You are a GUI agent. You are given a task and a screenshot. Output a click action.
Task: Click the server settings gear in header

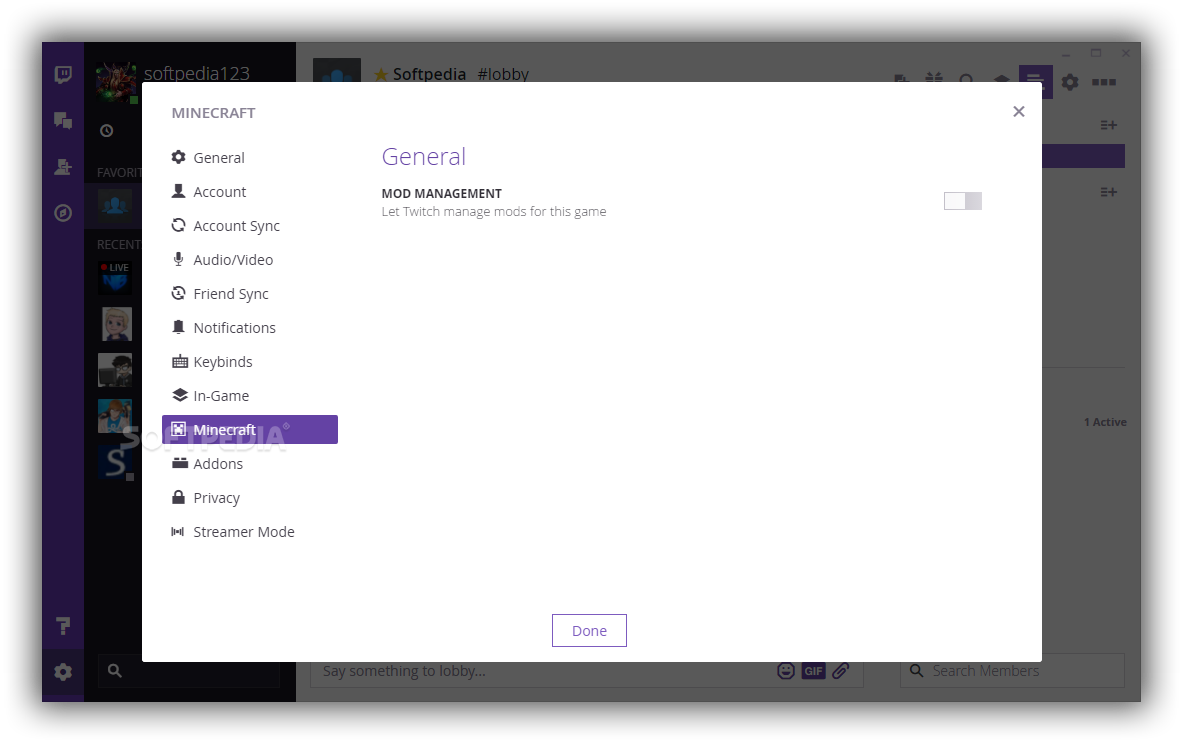click(x=1070, y=82)
